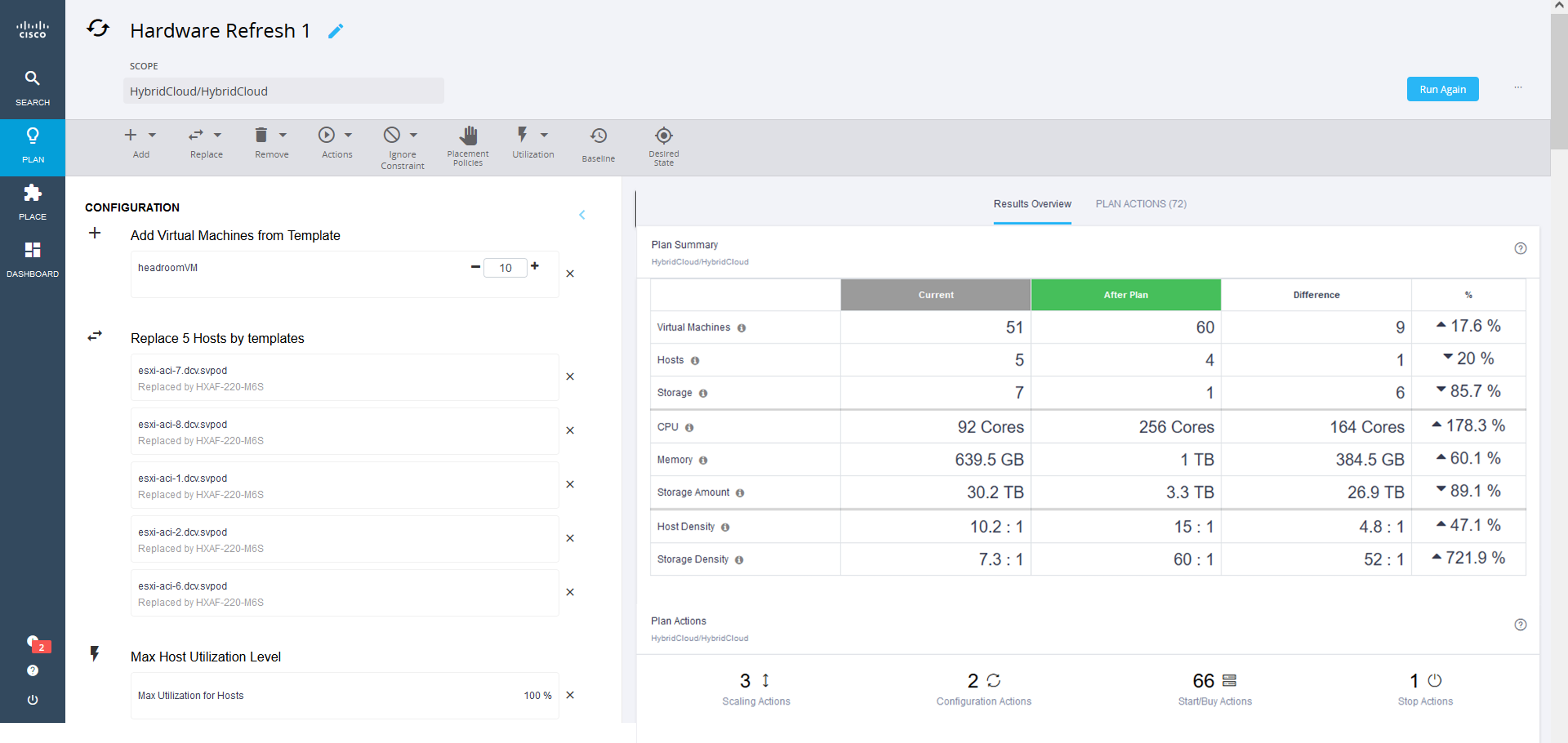Click the pencil icon to edit plan name
1568x743 pixels.
click(335, 31)
